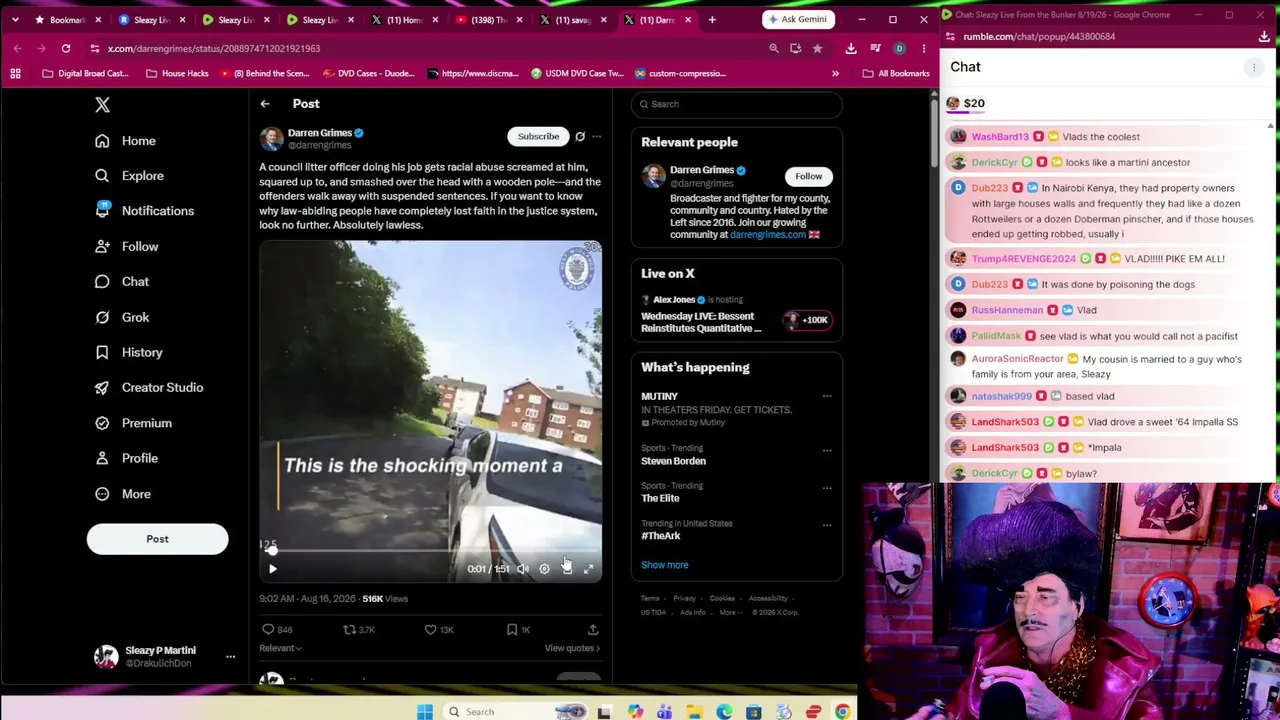Viewport: 1280px width, 720px height.
Task: Open Premium in the X sidebar
Action: pos(133,423)
